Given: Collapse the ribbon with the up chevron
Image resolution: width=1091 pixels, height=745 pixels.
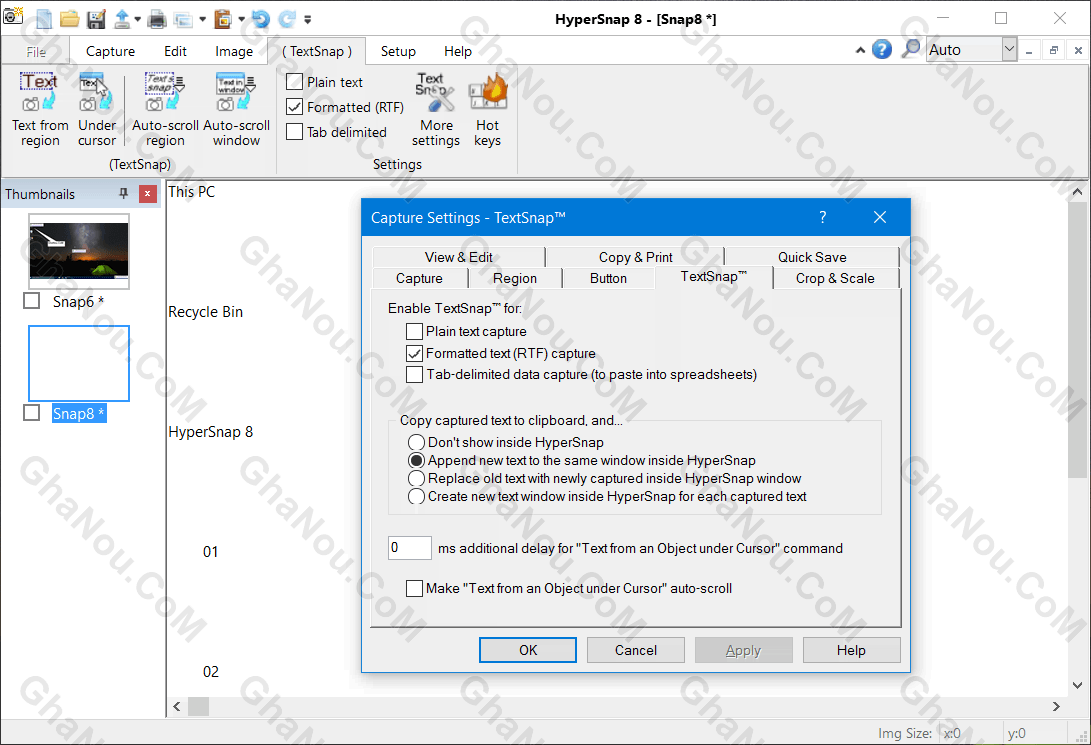Looking at the screenshot, I should click(x=860, y=50).
